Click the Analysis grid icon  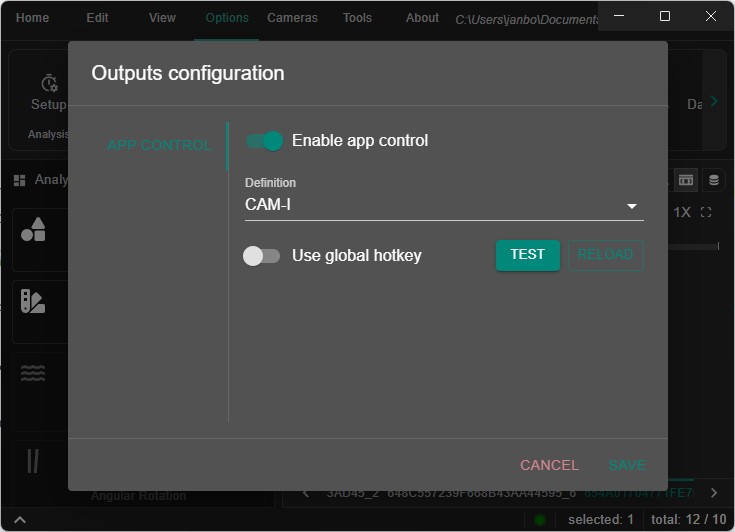(19, 180)
